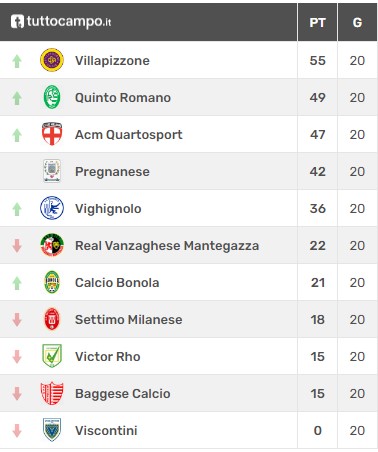Click the Villapizzone team crest
This screenshot has width=378, height=452.
coord(52,60)
